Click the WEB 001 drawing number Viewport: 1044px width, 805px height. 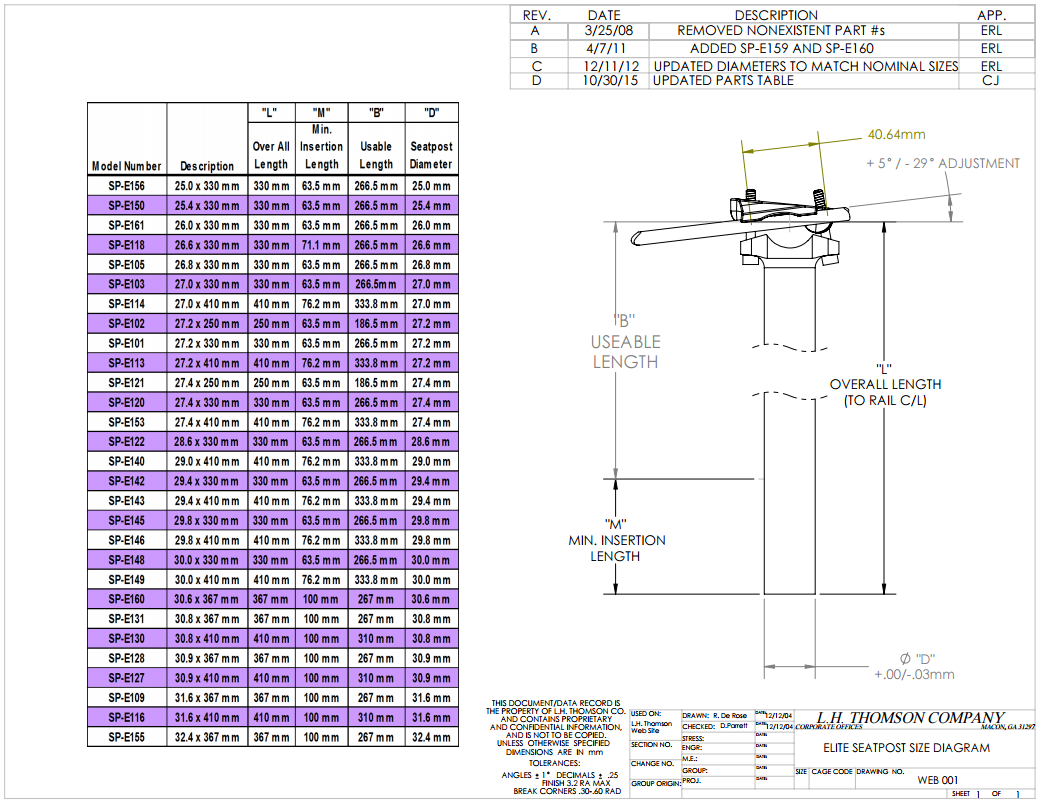tap(938, 781)
